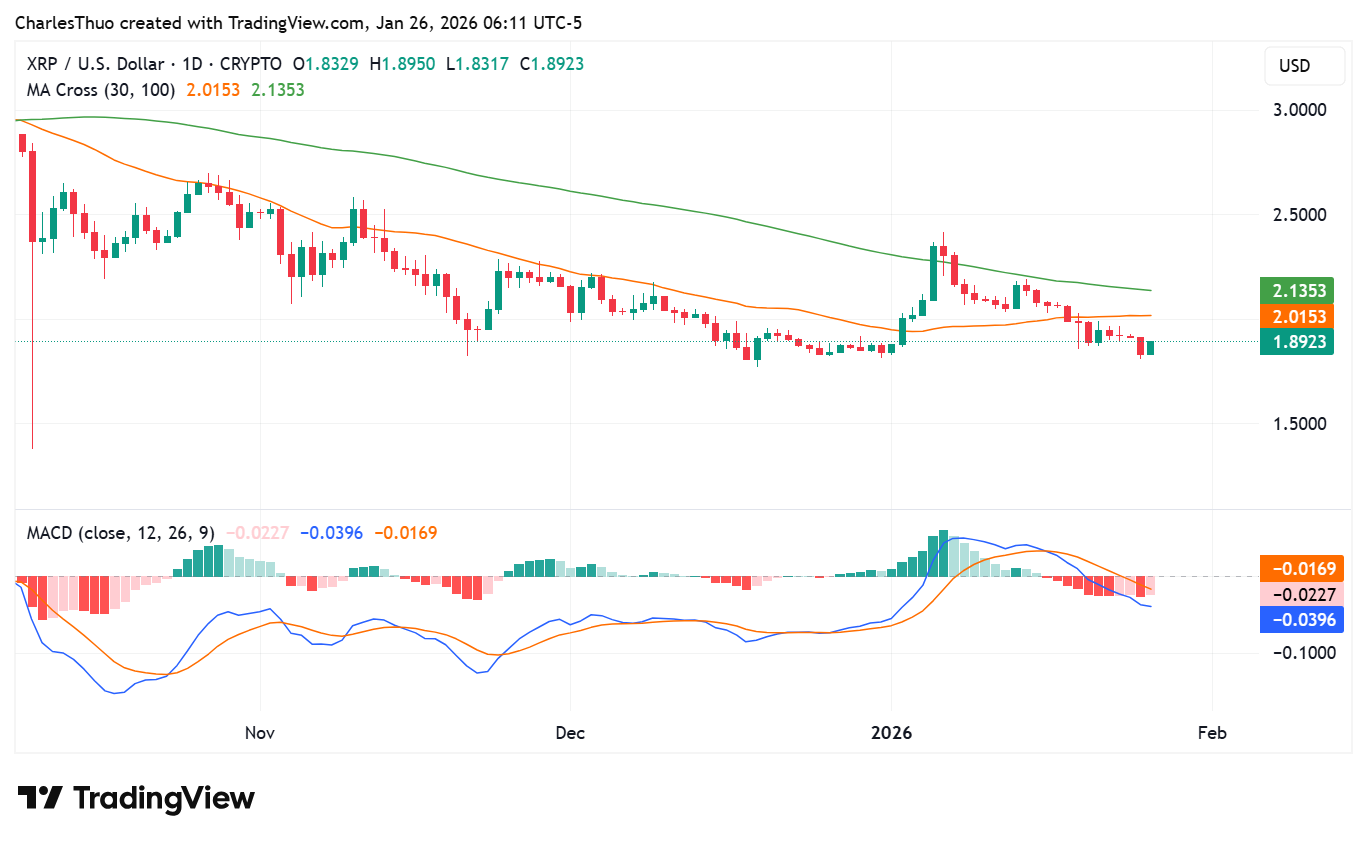Screen dimensions: 1367x843
Task: Click the XRP / U.S. Dollar symbol name
Action: point(95,63)
